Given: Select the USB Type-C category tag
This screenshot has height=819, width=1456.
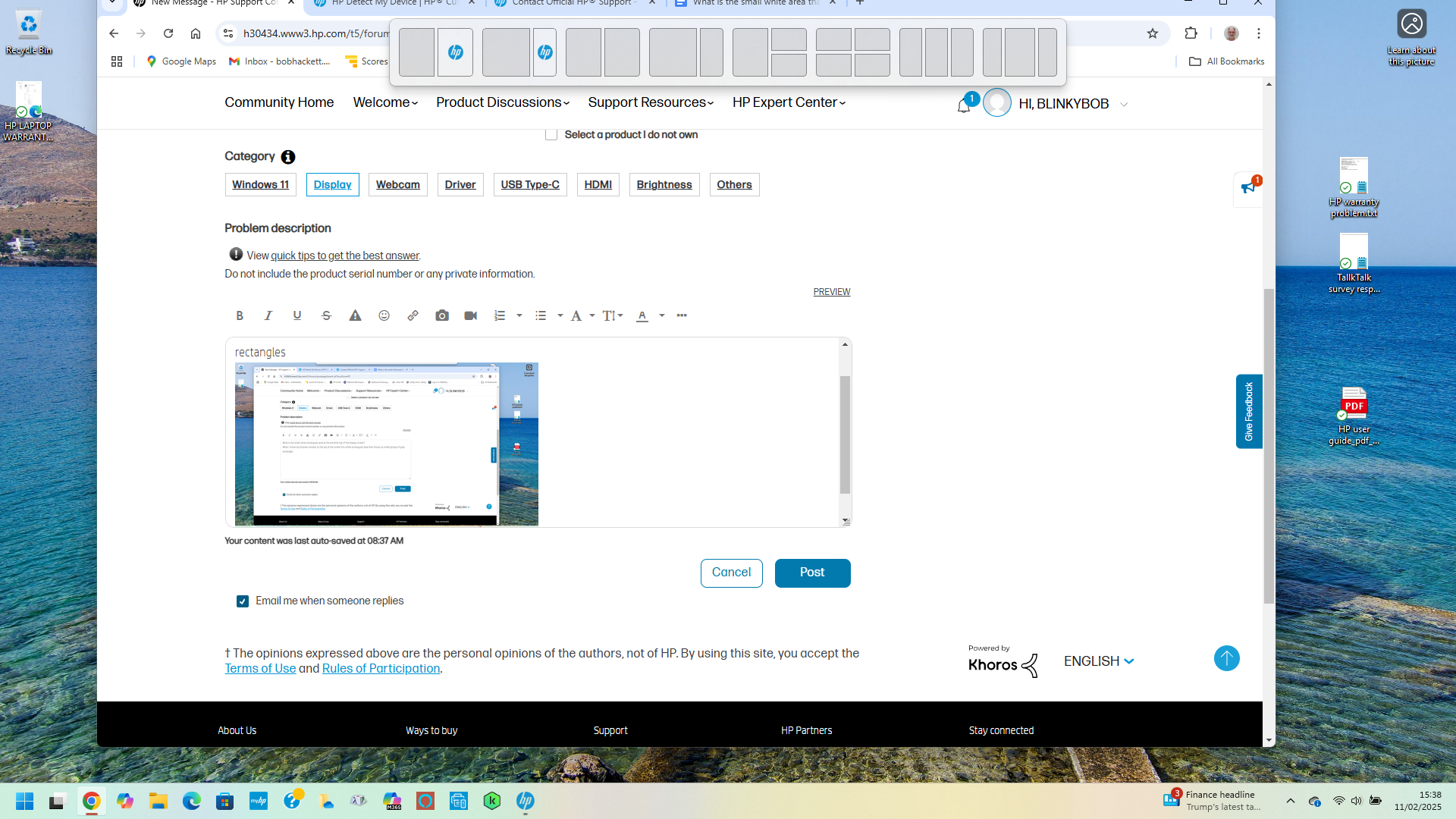Looking at the screenshot, I should tap(530, 185).
